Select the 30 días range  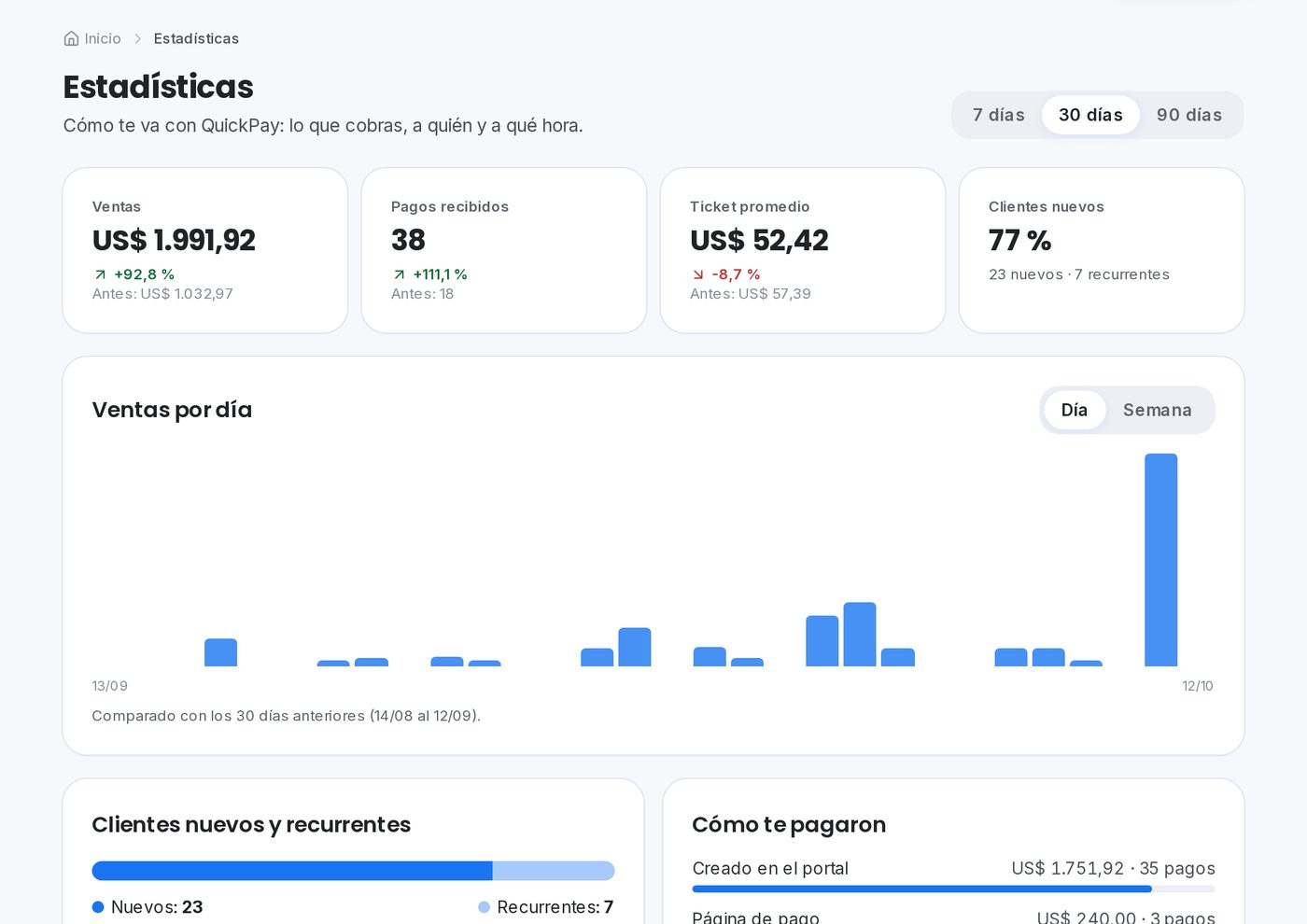point(1090,115)
